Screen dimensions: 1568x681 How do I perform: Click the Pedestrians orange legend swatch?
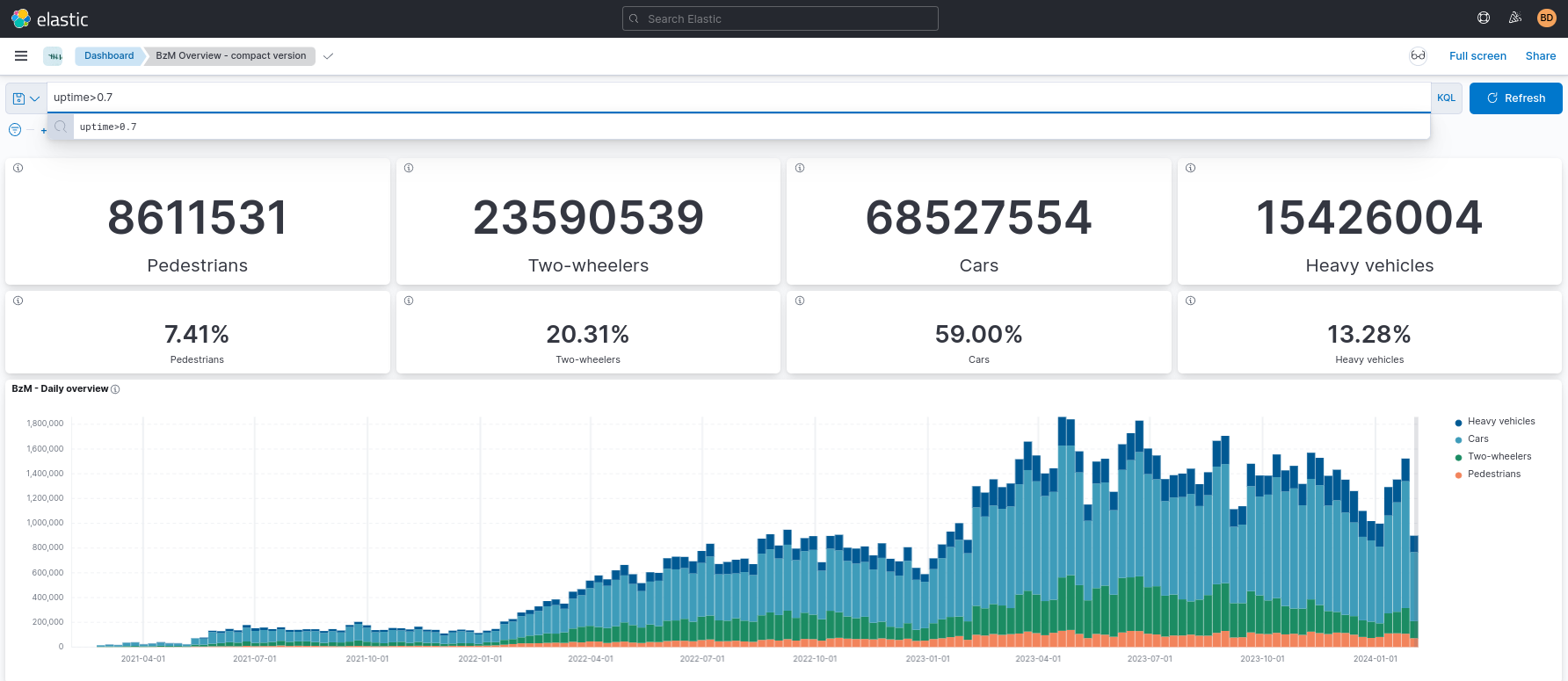(x=1459, y=475)
